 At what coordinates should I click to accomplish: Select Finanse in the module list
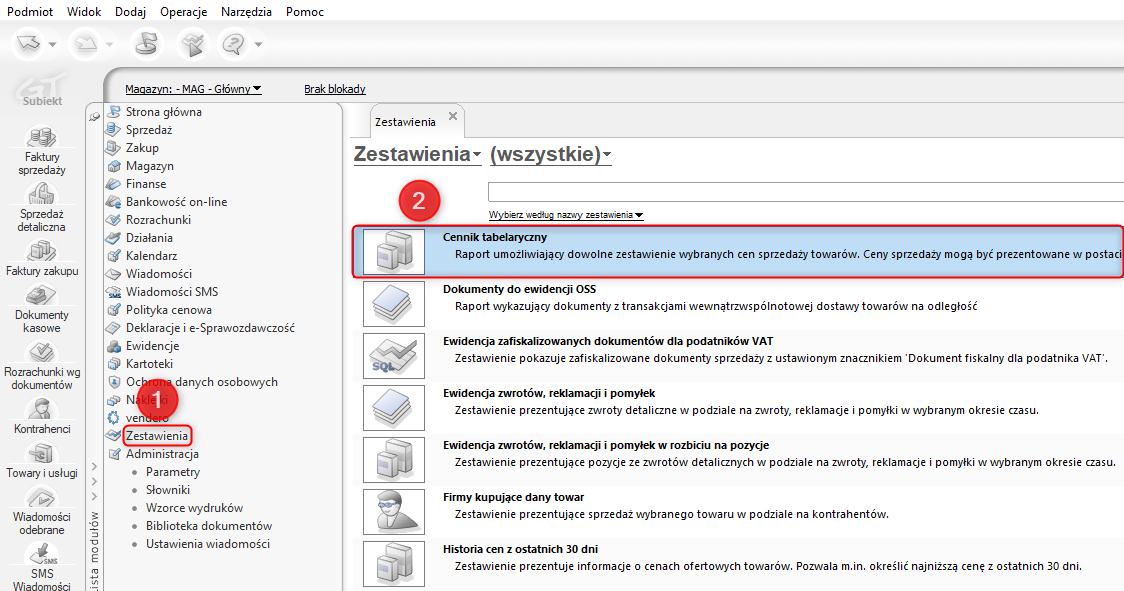pos(146,184)
